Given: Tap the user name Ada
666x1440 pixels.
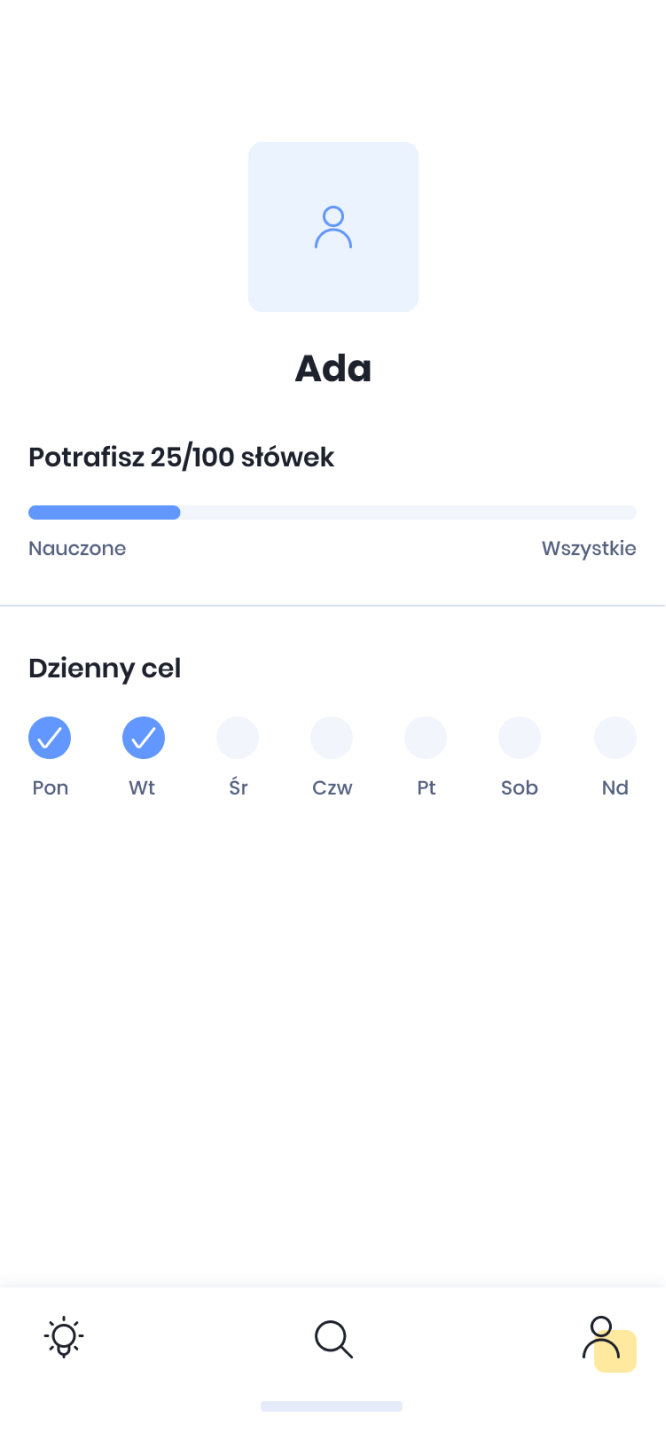Looking at the screenshot, I should pos(333,369).
